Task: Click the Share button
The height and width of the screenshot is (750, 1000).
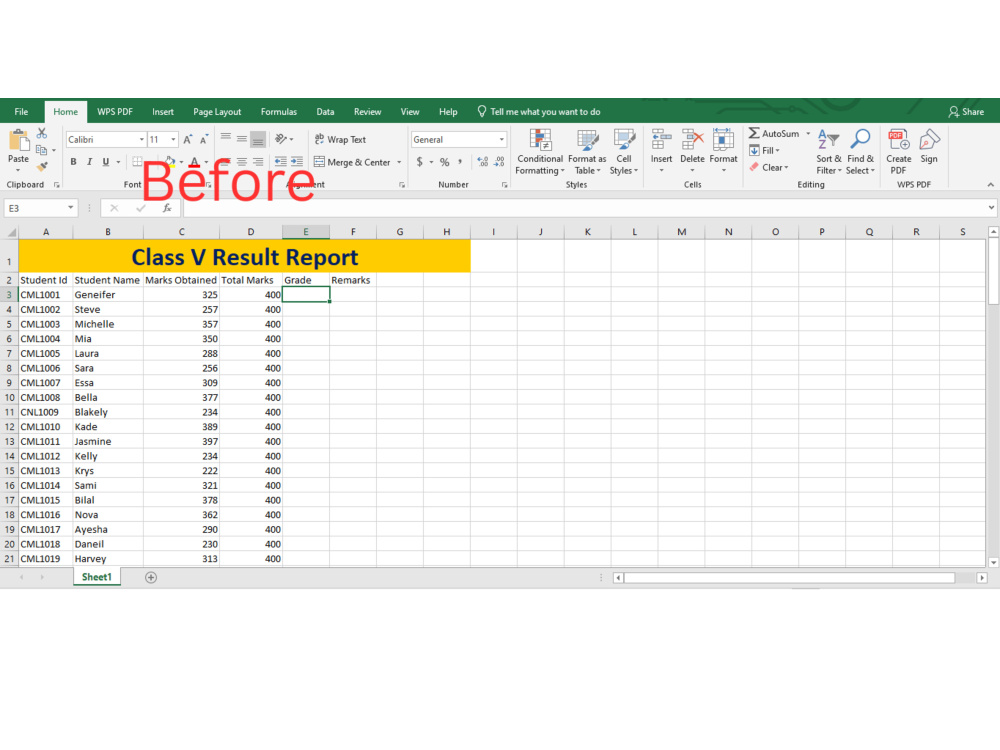Action: coord(966,112)
